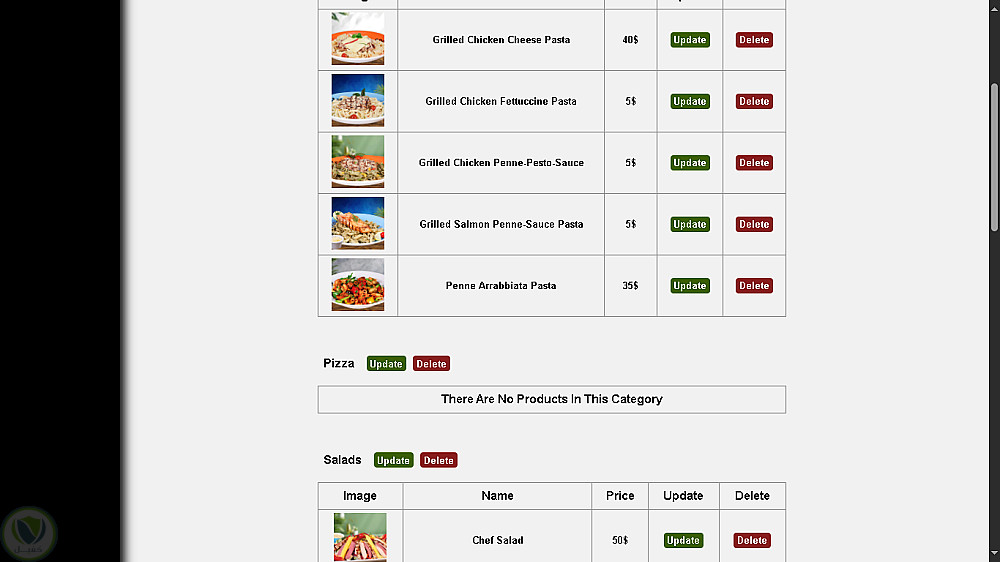Click Update for Chef Salad
The height and width of the screenshot is (562, 1000).
coord(683,540)
